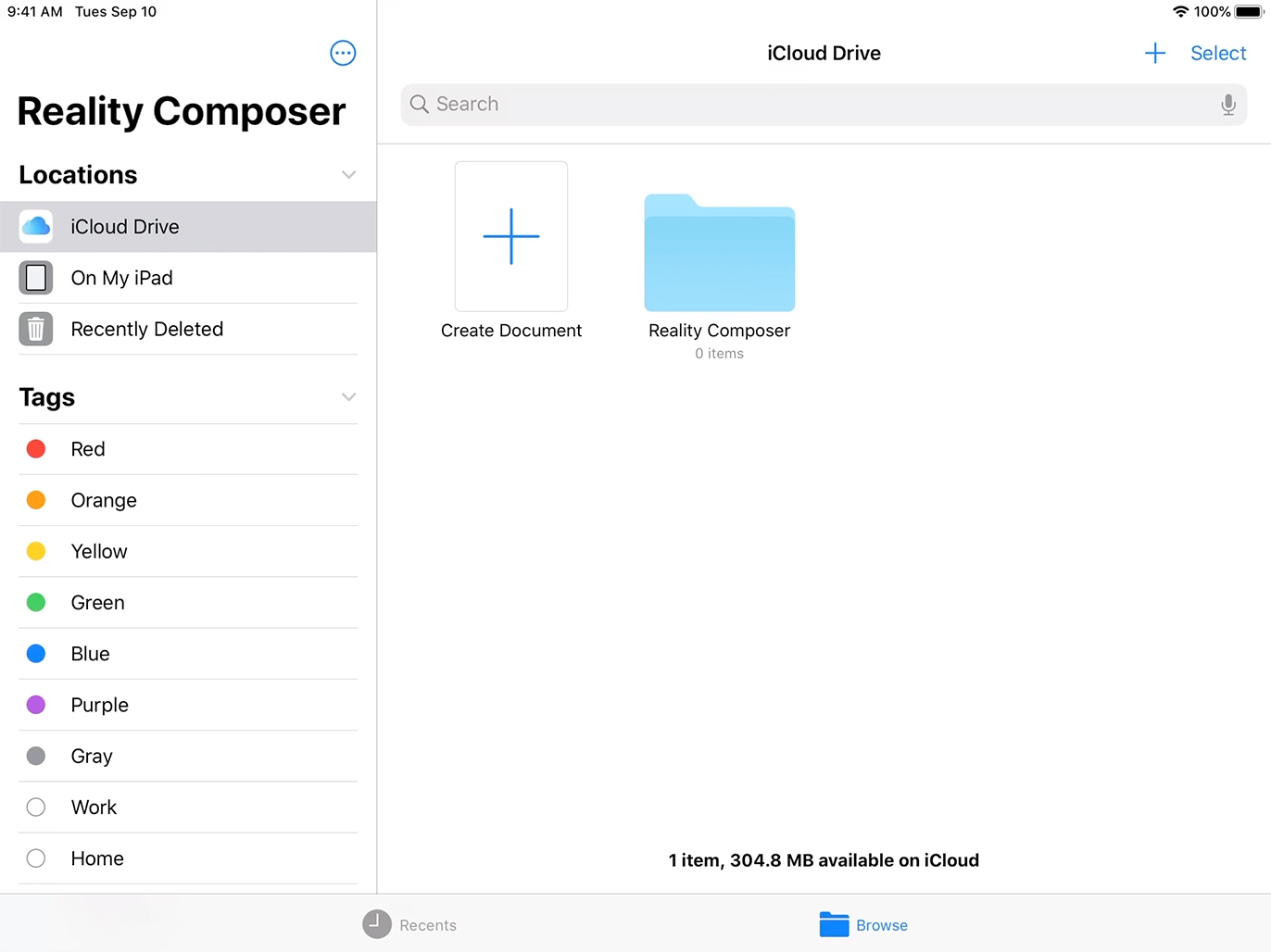
Task: Filter by Purple tag
Action: [x=188, y=705]
